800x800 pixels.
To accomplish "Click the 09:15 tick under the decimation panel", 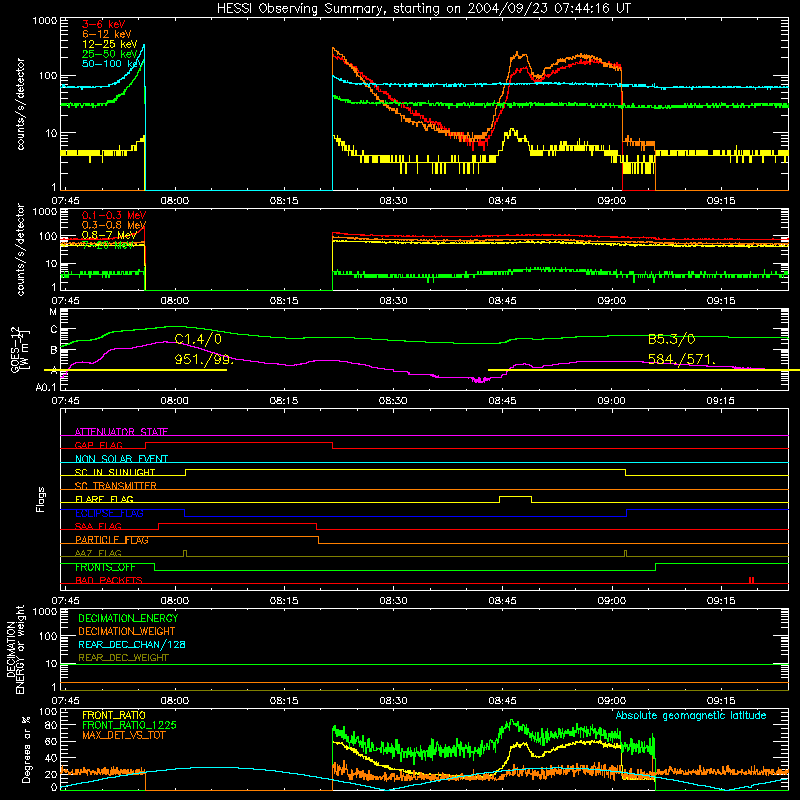I will [720, 701].
